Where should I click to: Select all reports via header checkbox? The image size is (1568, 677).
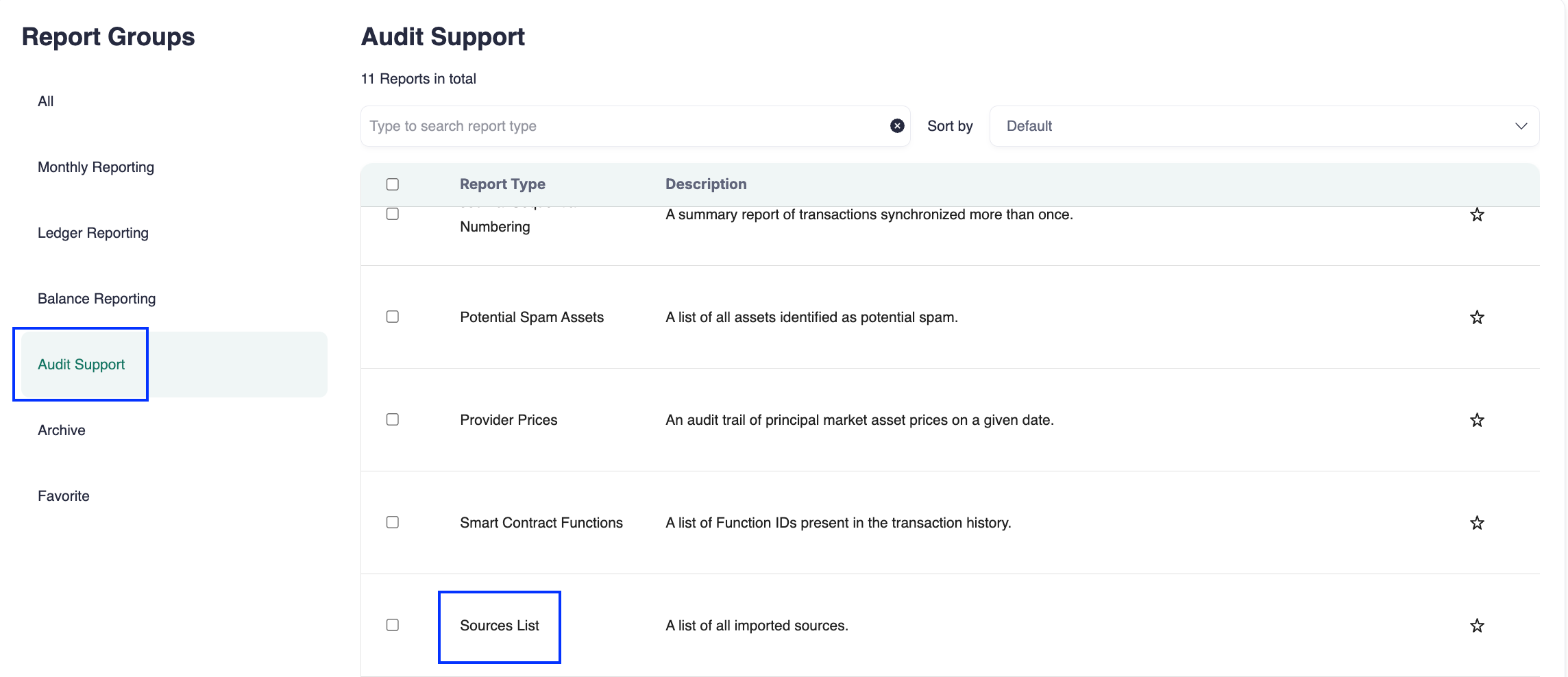coord(393,184)
